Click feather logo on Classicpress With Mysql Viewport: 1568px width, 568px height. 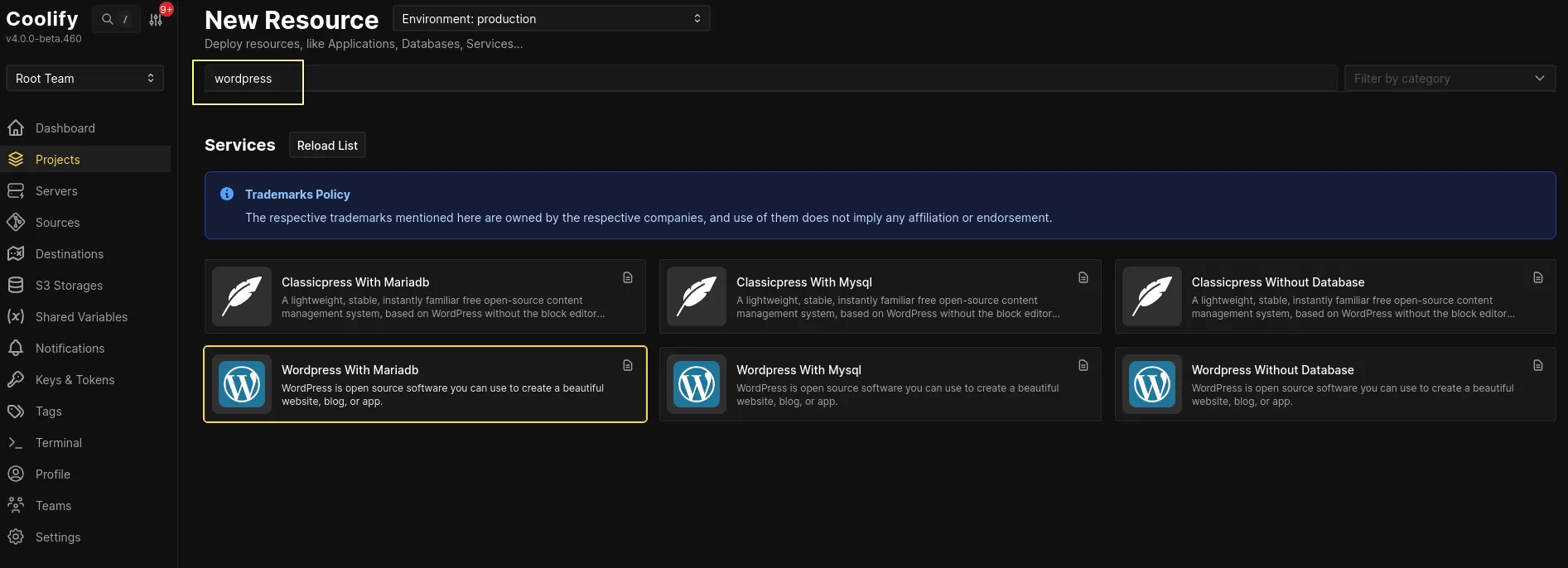697,296
